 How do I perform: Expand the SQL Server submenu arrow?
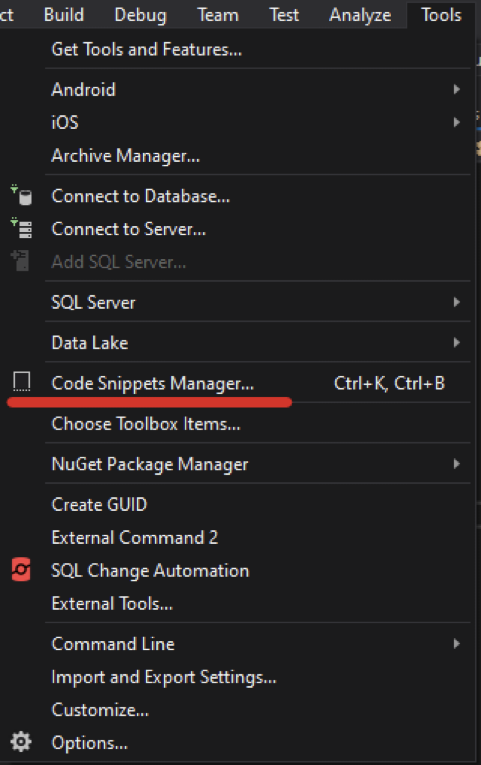pos(456,302)
